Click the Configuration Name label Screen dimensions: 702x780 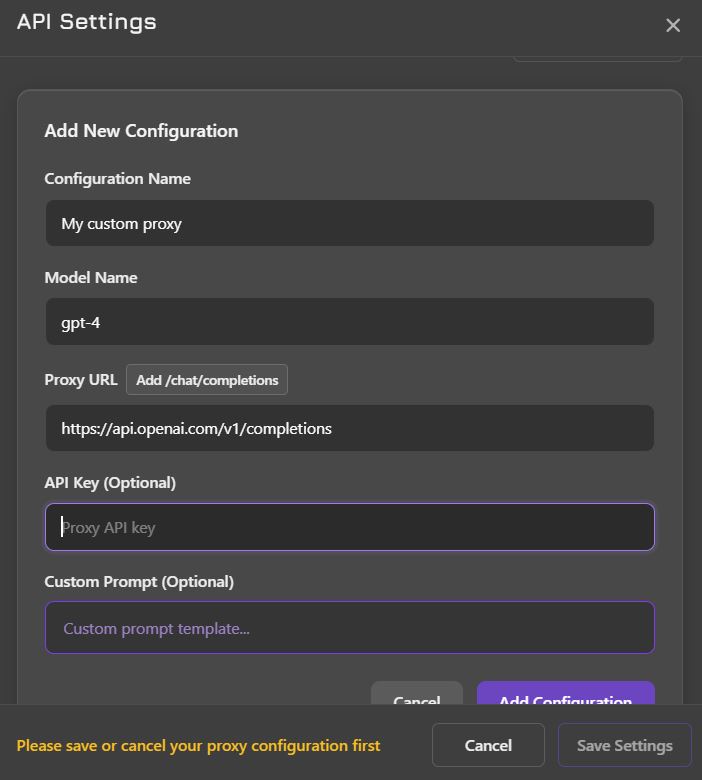coord(117,179)
